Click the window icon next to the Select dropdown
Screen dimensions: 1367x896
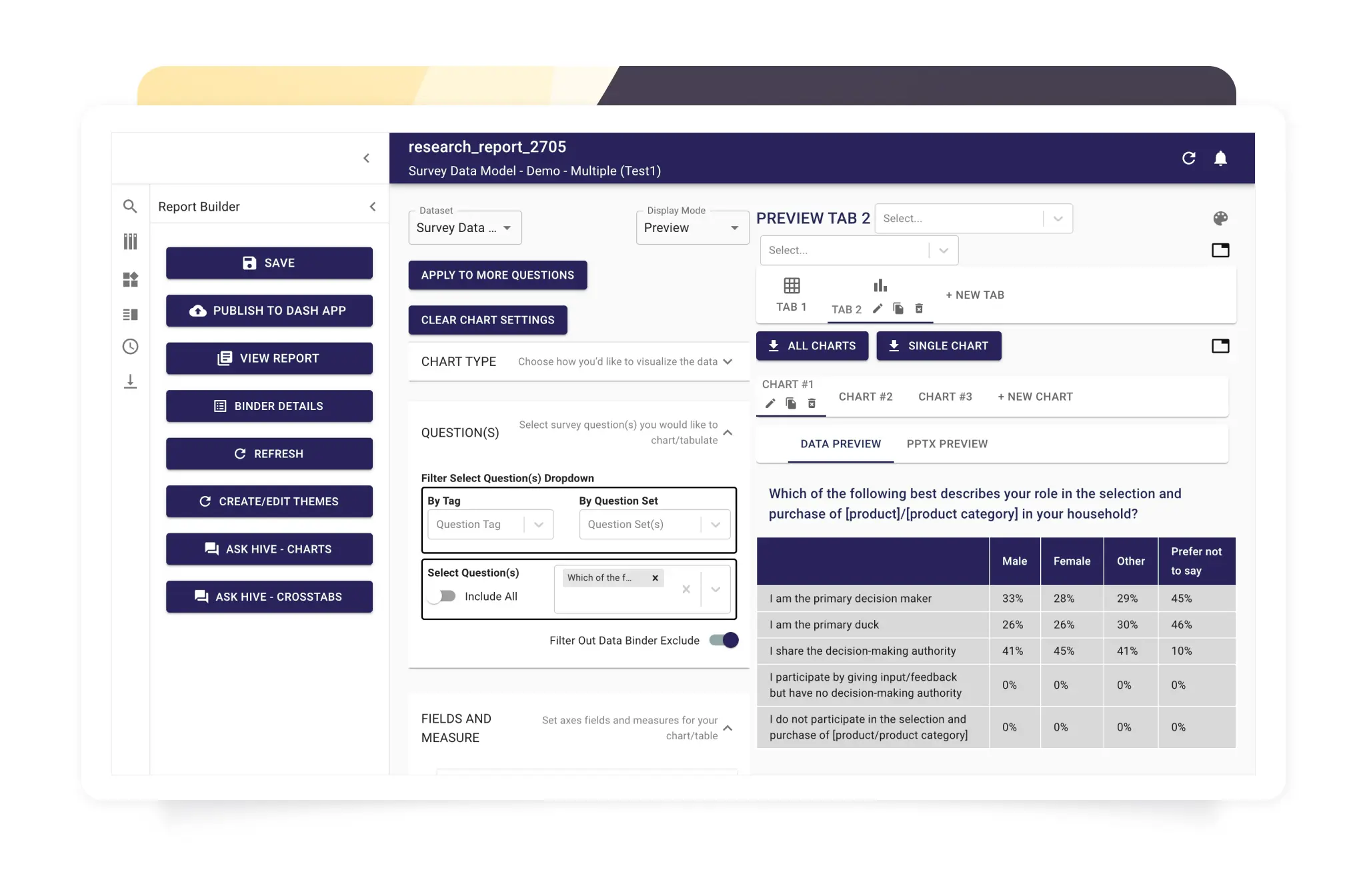click(x=1220, y=250)
